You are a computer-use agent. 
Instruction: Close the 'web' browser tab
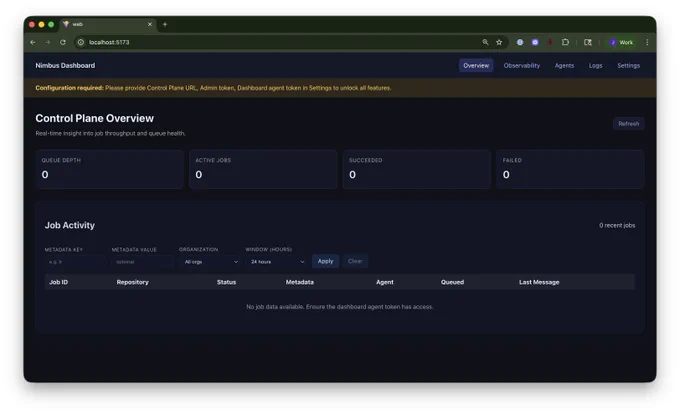coord(150,24)
